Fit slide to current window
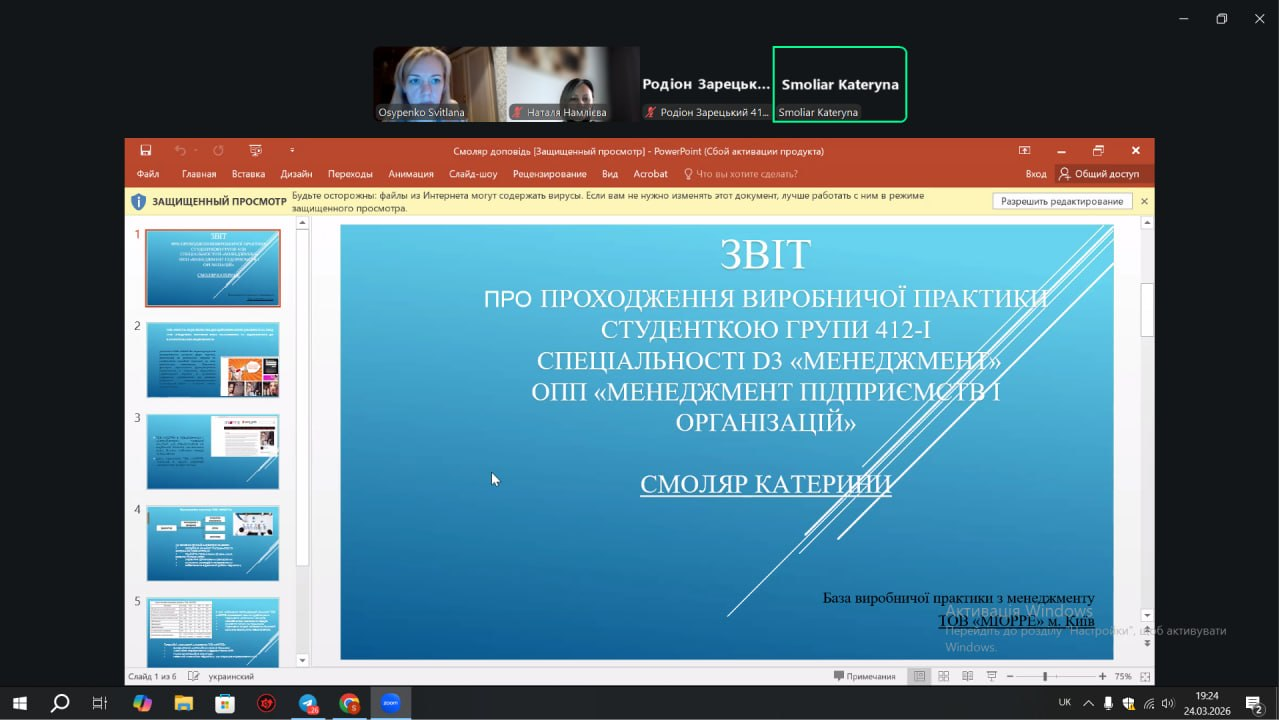1279x720 pixels. pyautogui.click(x=1144, y=677)
